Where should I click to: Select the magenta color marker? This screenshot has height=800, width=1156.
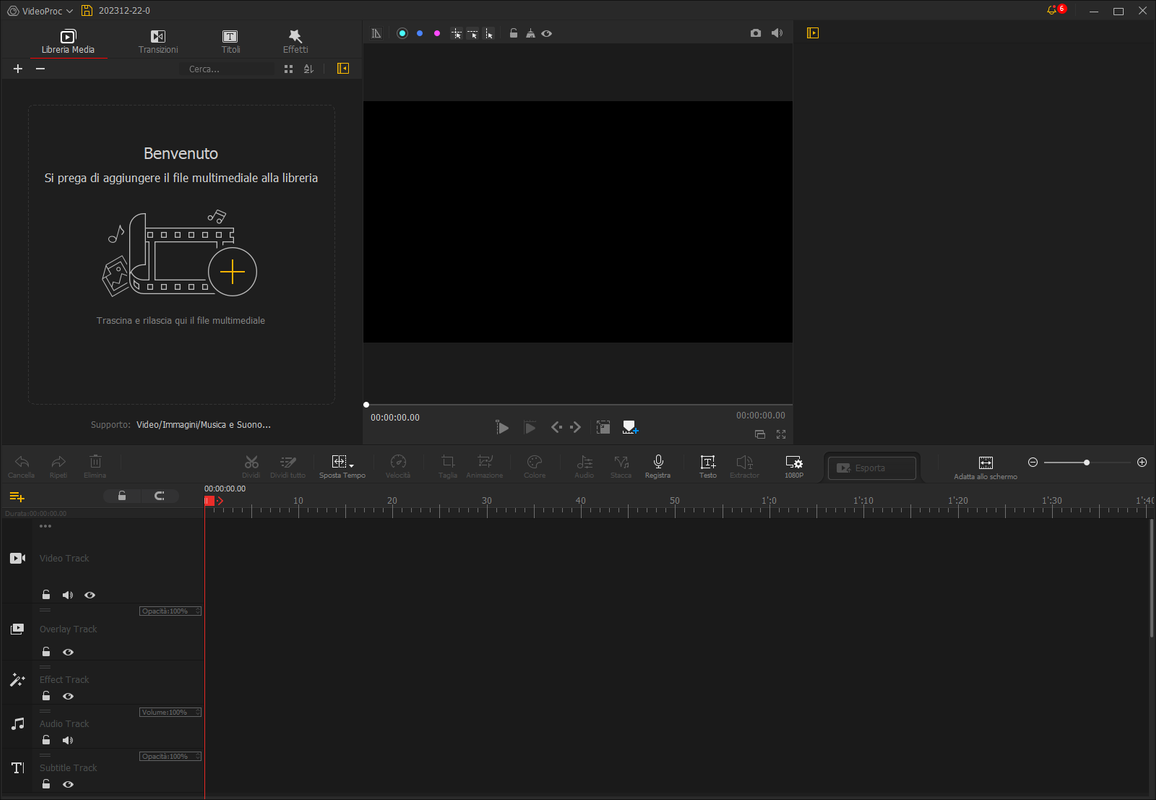(x=437, y=33)
